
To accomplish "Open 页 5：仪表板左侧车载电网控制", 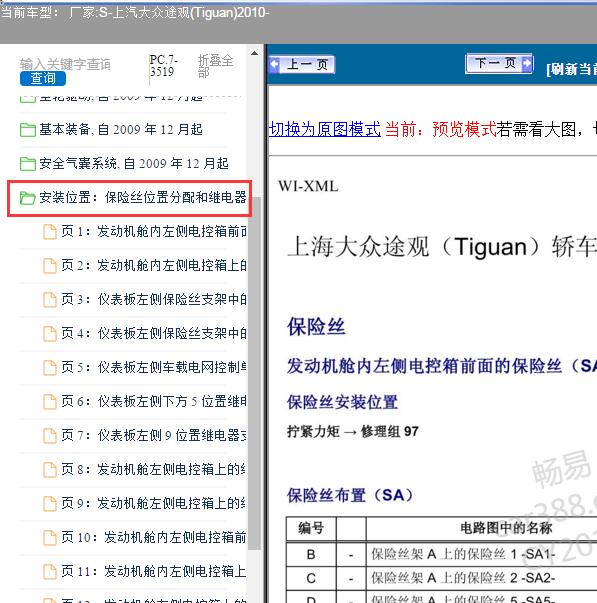I will (154, 367).
